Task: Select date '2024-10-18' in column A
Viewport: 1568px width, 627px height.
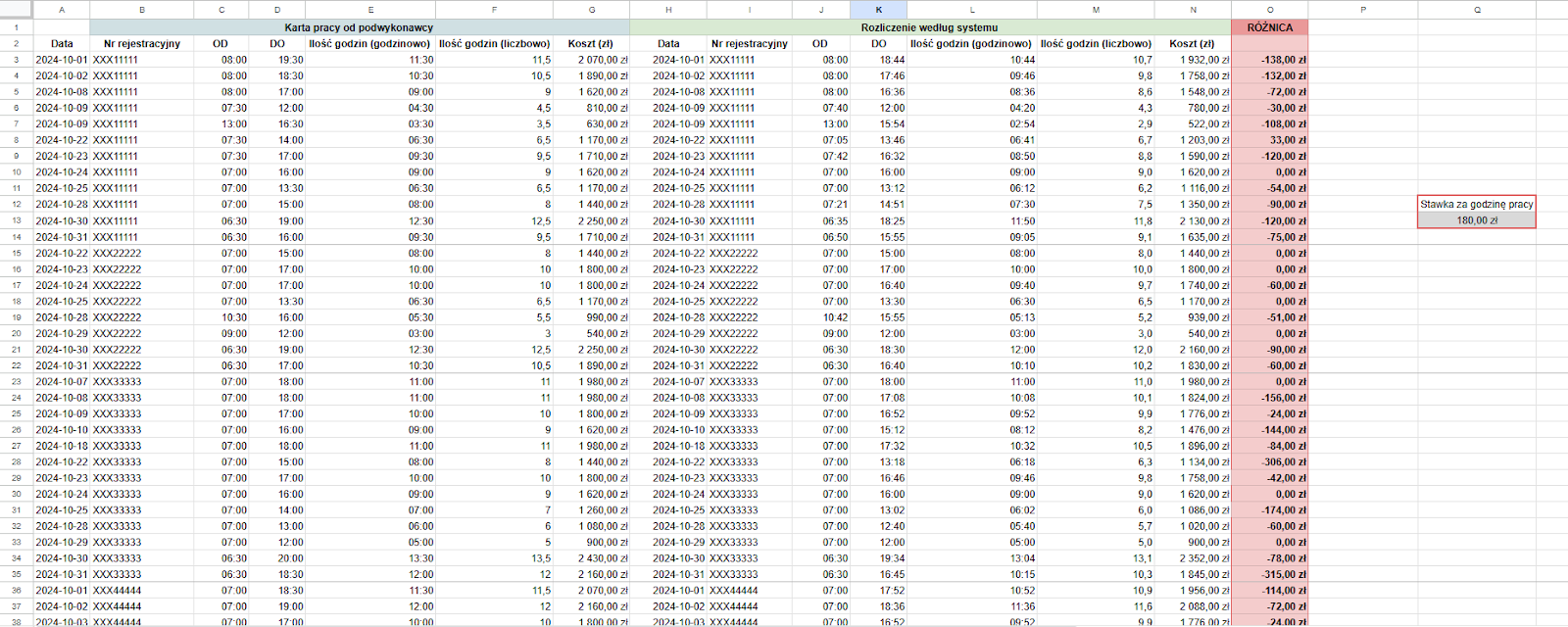Action: click(x=62, y=446)
